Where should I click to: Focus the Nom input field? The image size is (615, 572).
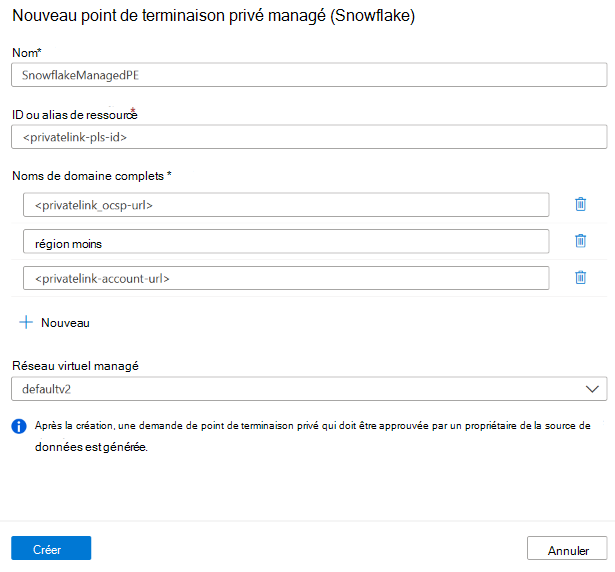coord(309,75)
